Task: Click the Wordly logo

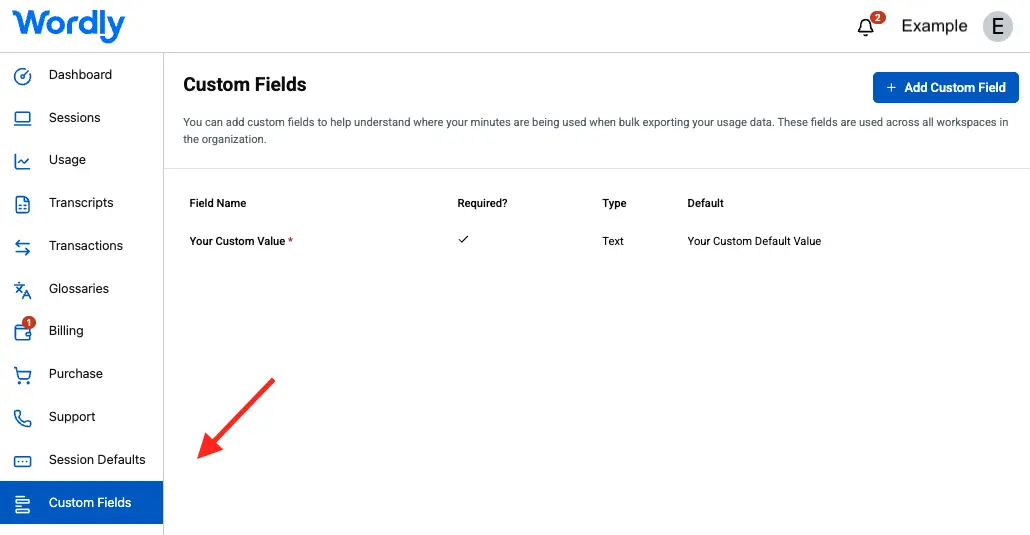Action: tap(68, 25)
